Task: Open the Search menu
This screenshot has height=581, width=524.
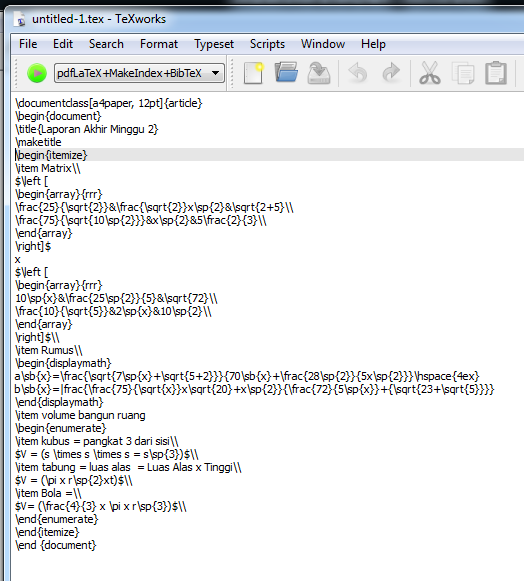Action: (106, 44)
